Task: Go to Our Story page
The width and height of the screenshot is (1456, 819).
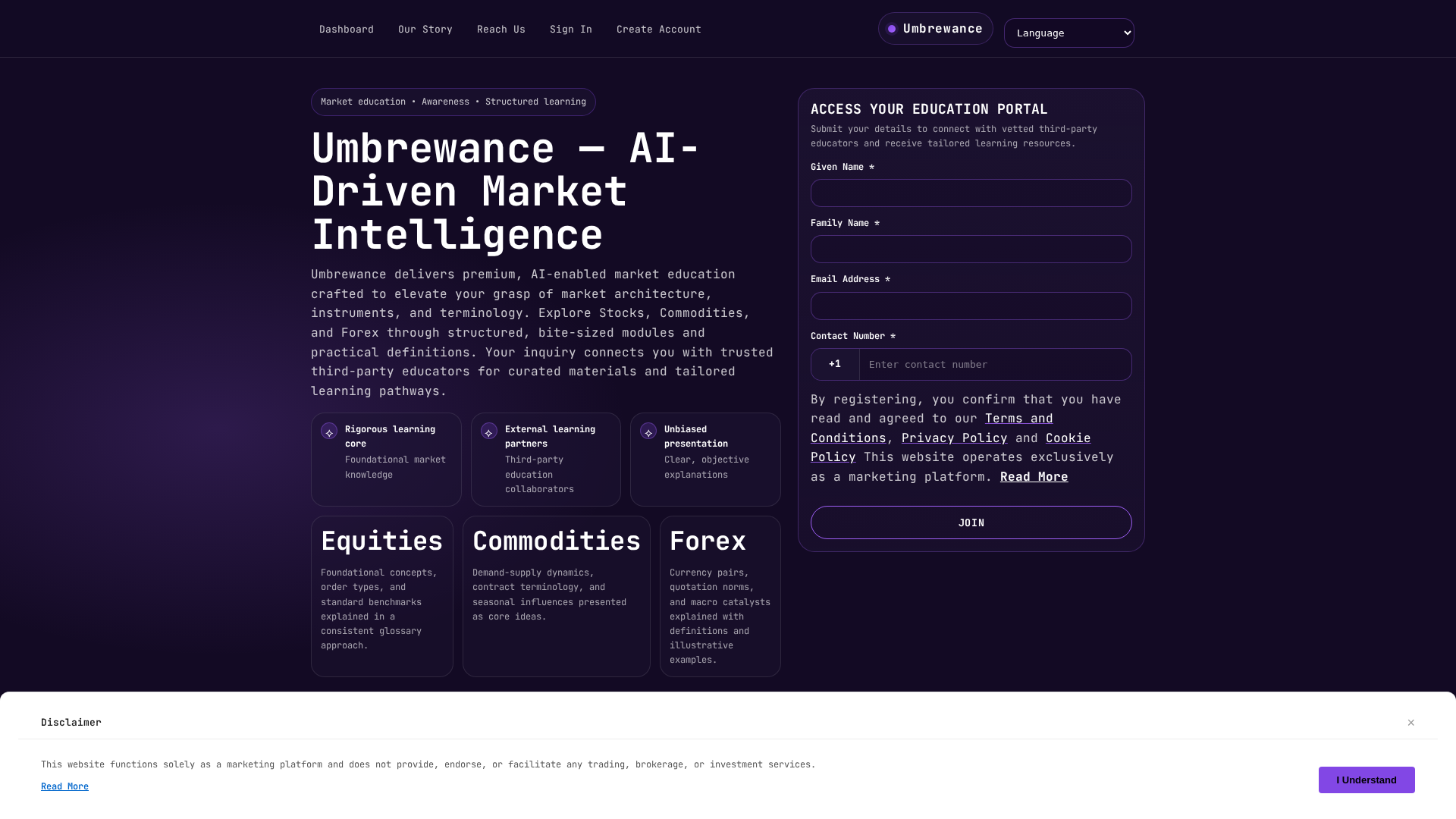Action: (x=425, y=30)
